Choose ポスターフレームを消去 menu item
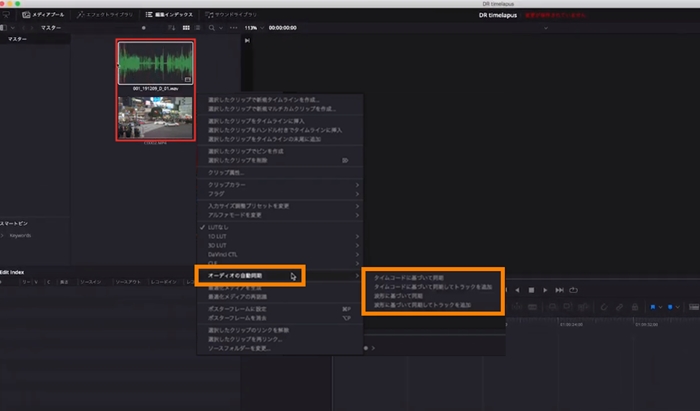The image size is (700, 411). coord(280,318)
